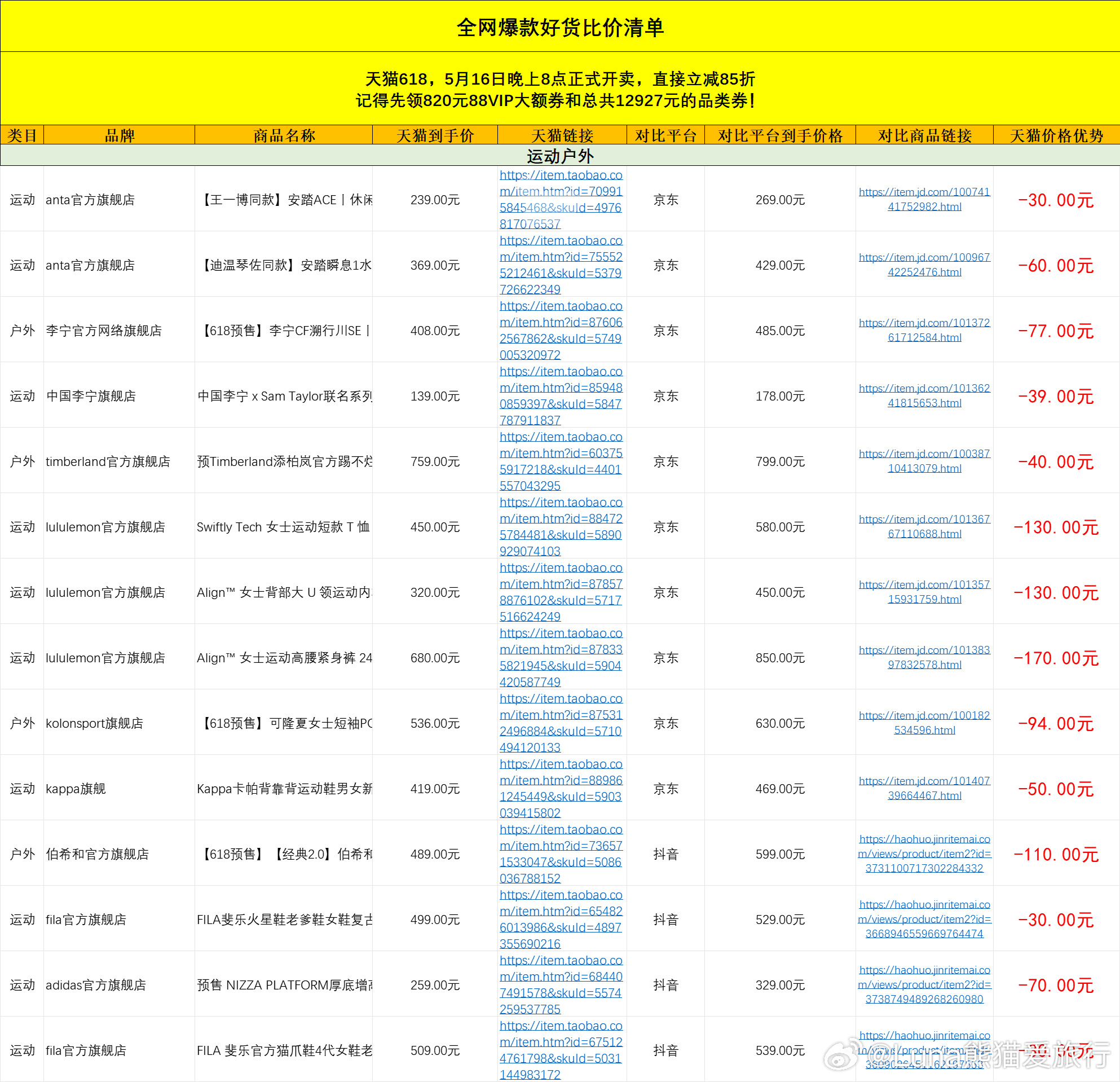Screen dimensions: 1120x1082
Task: Select price advantage -110.00元
Action: tap(1056, 854)
